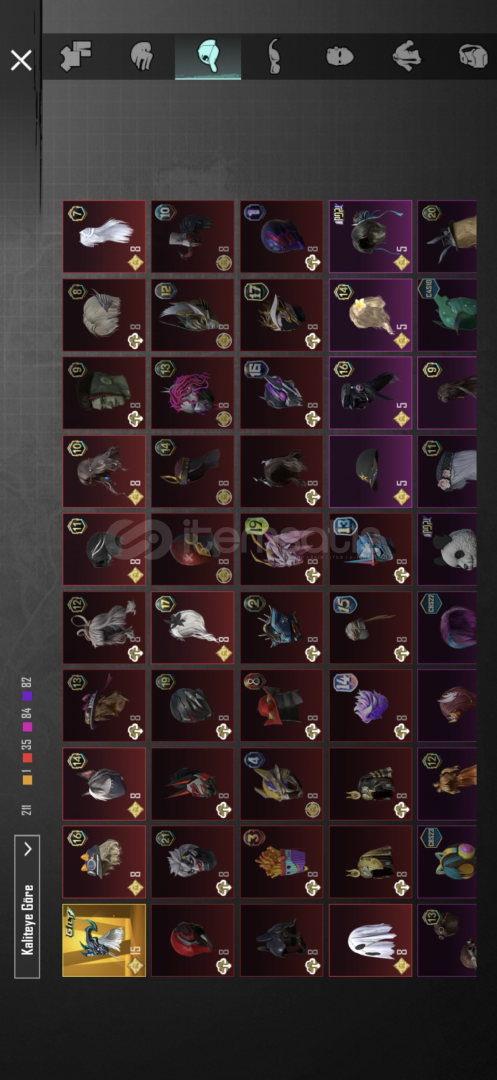
Task: Select the dark blue helmet labeled 1
Action: [x=282, y=236]
